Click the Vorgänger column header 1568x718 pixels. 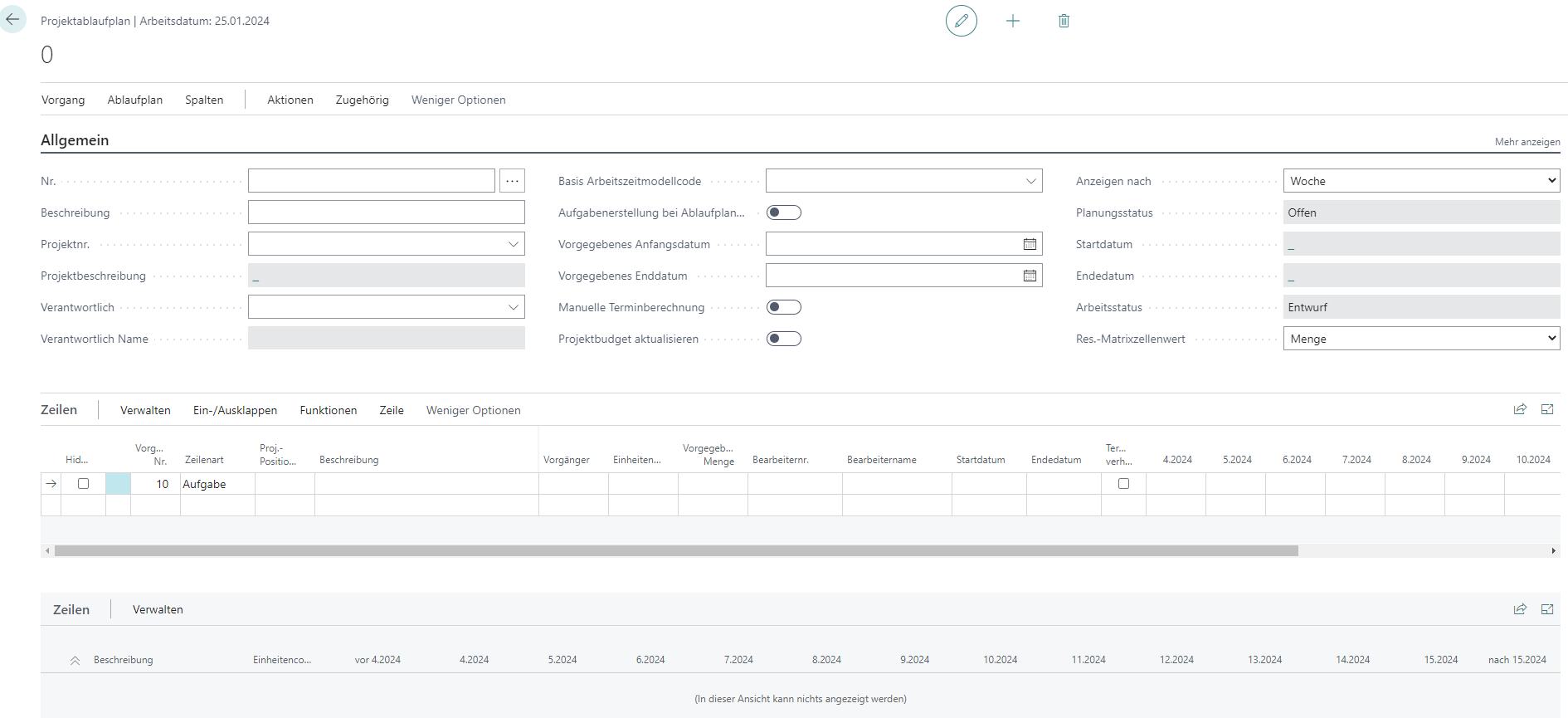[x=567, y=460]
